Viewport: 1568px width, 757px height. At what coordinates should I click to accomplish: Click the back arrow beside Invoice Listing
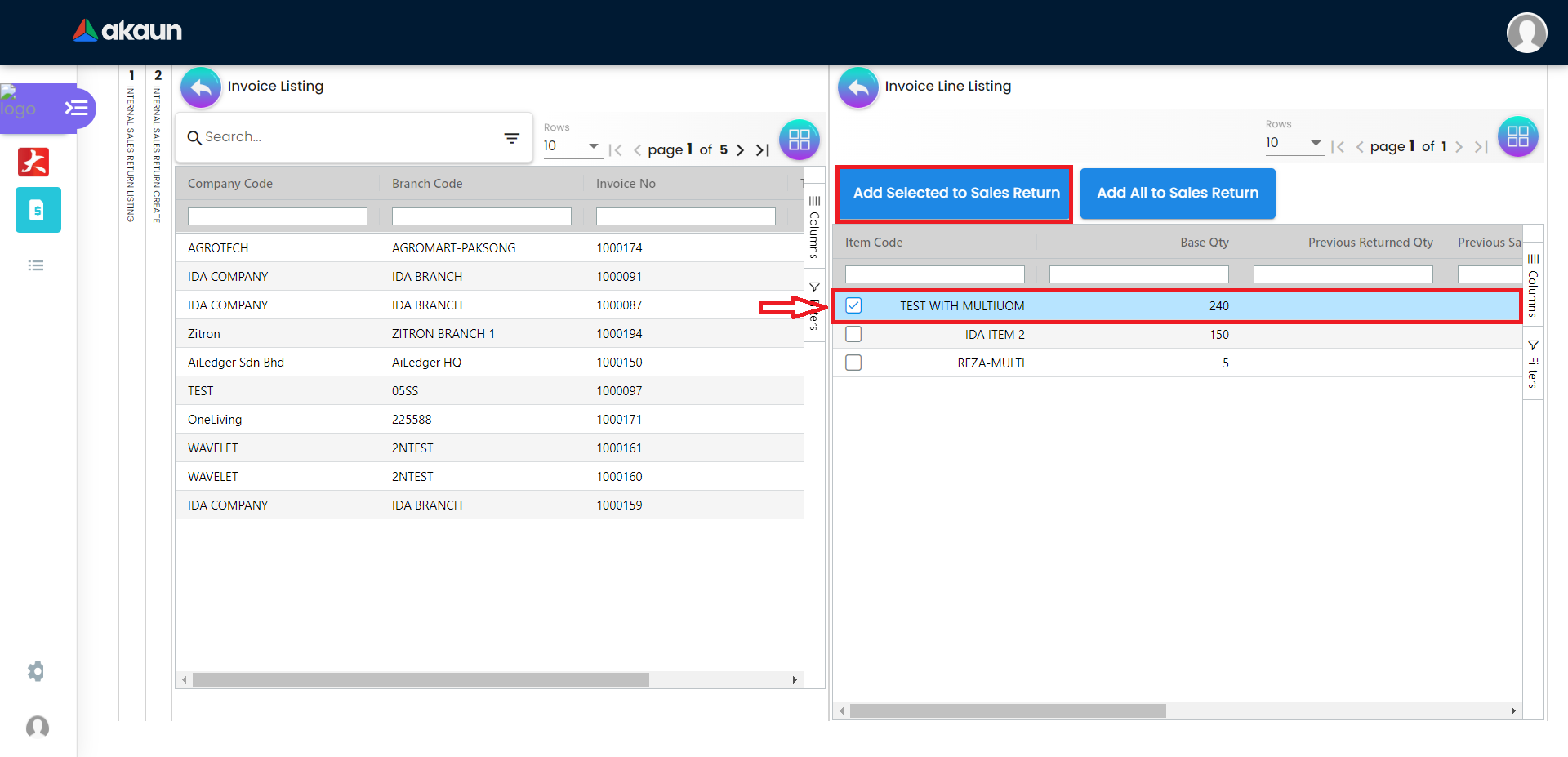click(x=201, y=87)
